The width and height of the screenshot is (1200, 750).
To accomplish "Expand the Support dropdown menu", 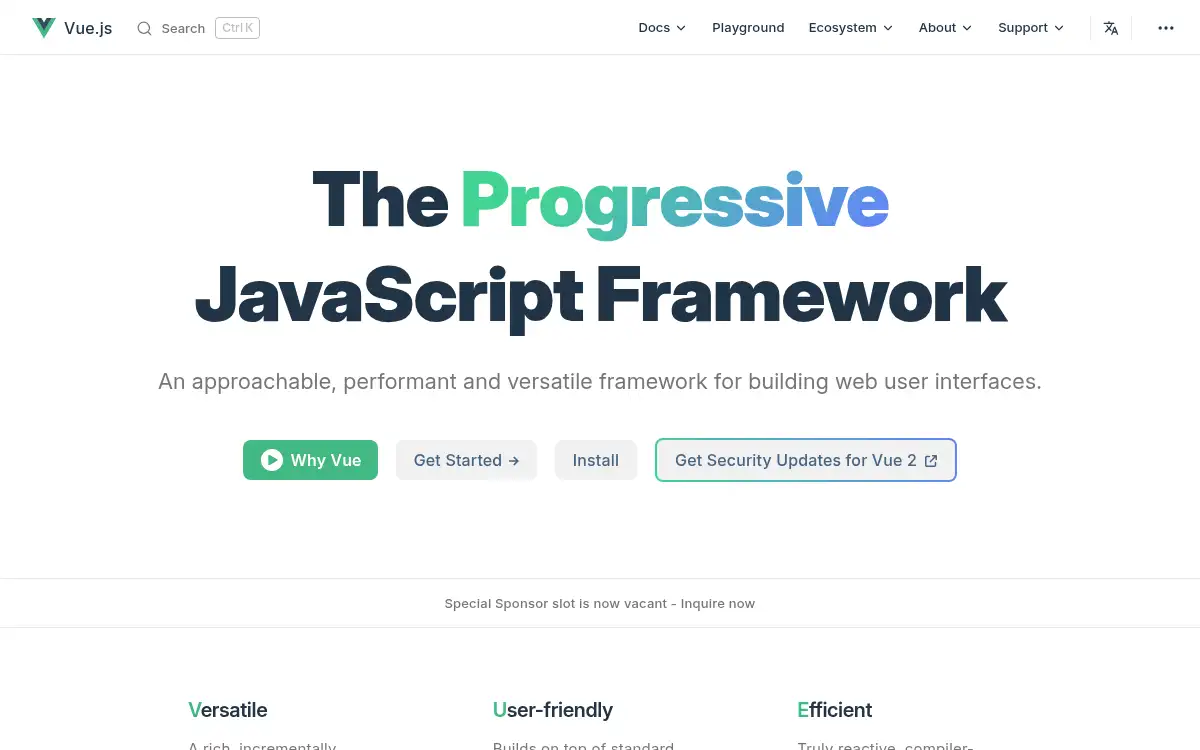I will pos(1031,28).
